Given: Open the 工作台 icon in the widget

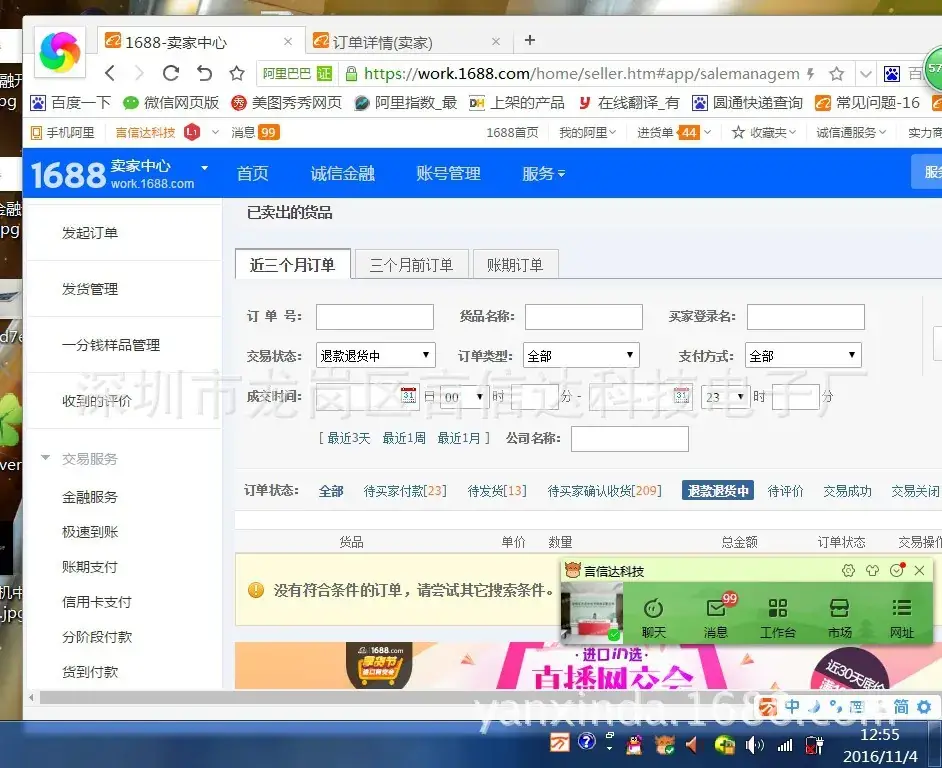Looking at the screenshot, I should [x=778, y=617].
